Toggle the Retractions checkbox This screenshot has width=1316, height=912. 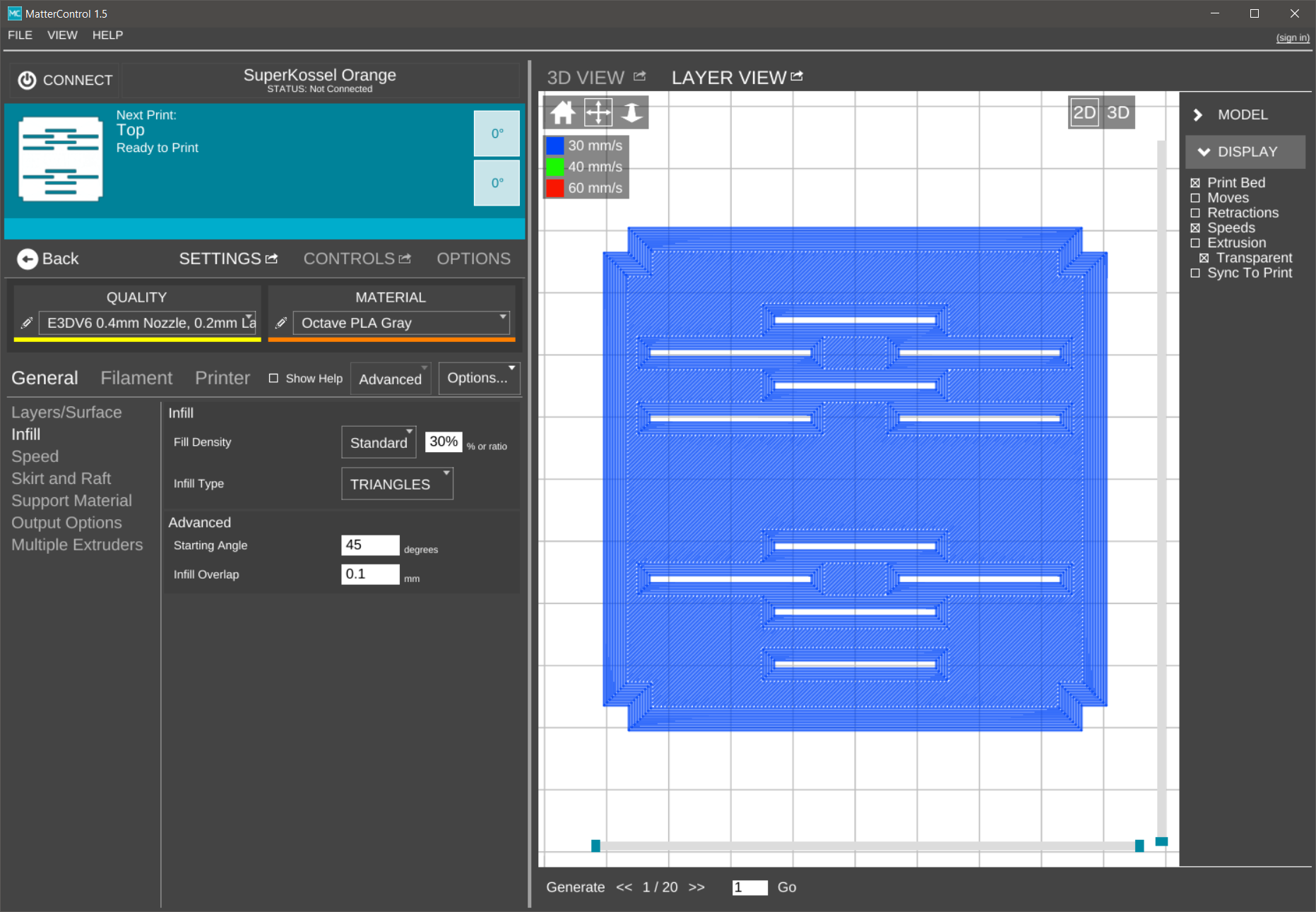(x=1195, y=213)
